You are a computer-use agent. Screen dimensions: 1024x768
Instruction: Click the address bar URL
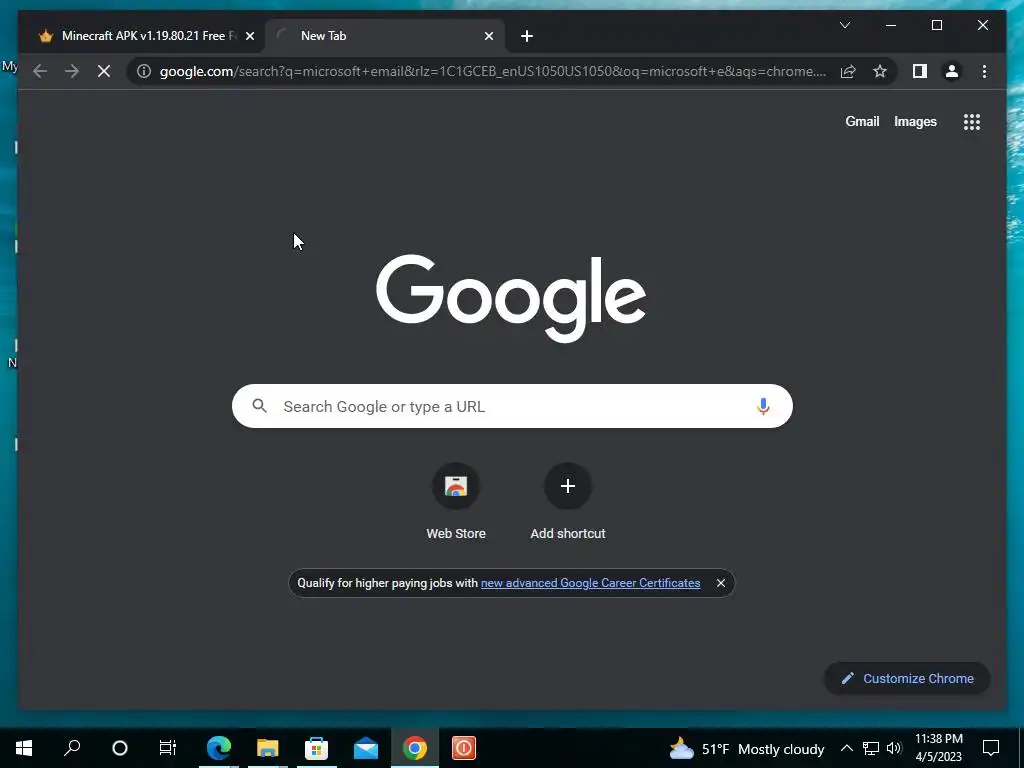492,71
